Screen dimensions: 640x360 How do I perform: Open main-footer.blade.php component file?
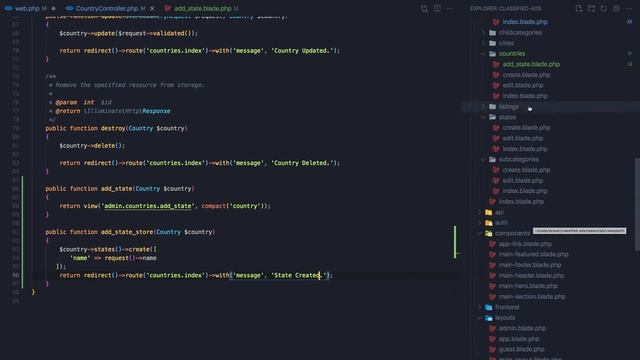coord(530,265)
